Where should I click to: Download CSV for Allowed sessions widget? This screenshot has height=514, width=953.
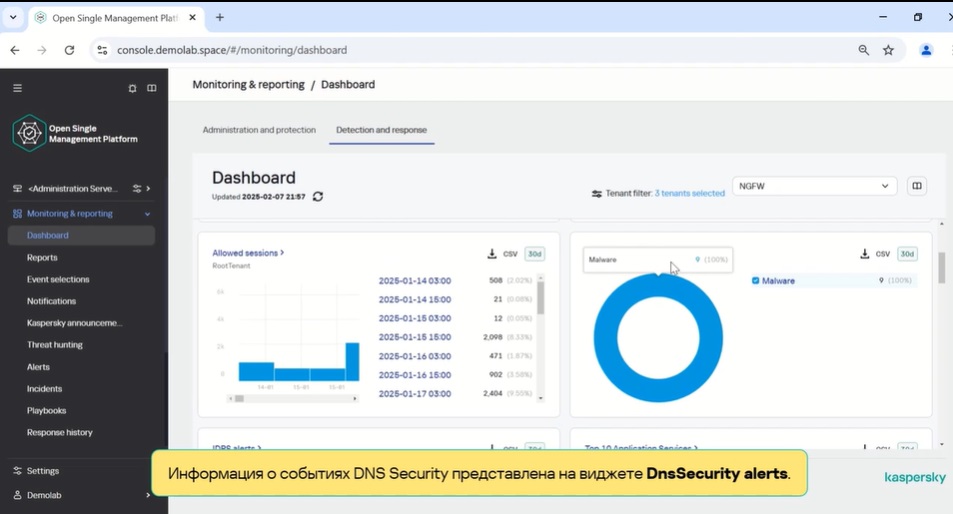pos(503,254)
